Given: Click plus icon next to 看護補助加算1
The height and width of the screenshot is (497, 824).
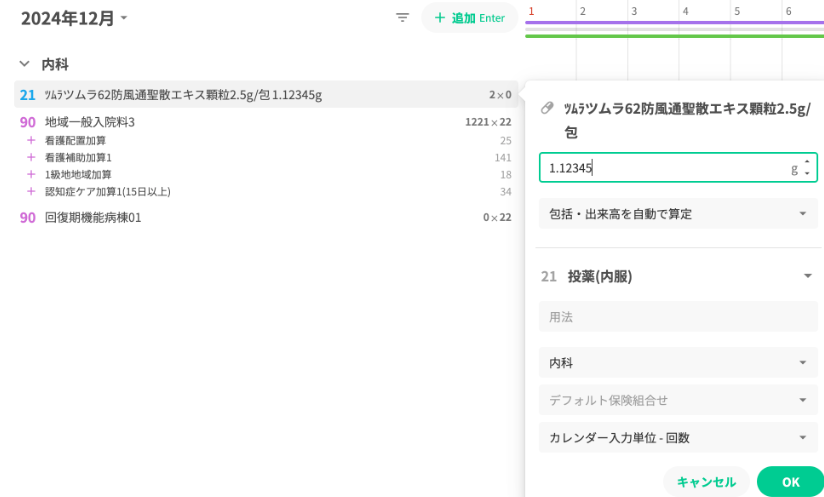Looking at the screenshot, I should [x=31, y=158].
